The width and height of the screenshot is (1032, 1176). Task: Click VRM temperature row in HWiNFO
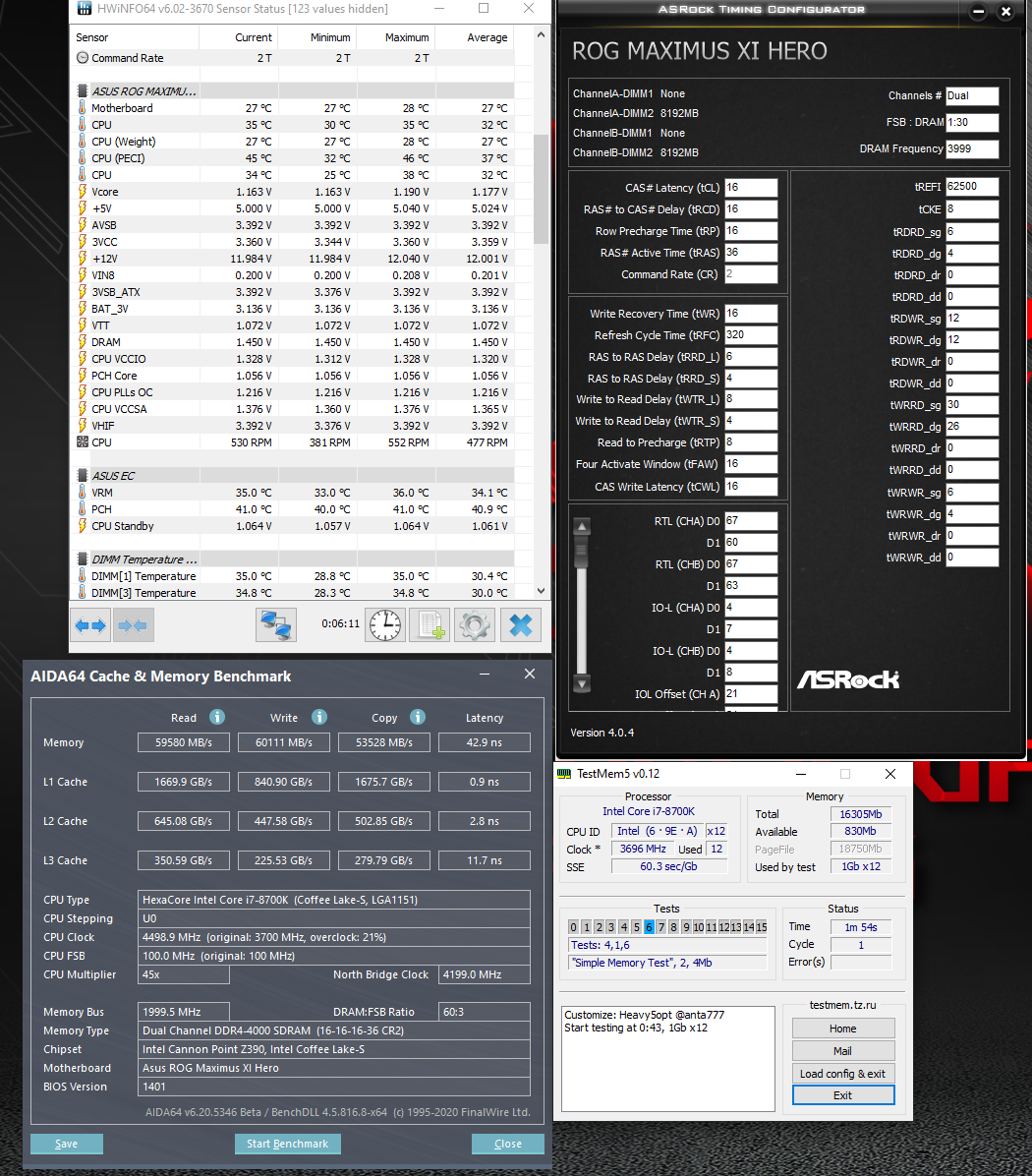pyautogui.click(x=293, y=493)
